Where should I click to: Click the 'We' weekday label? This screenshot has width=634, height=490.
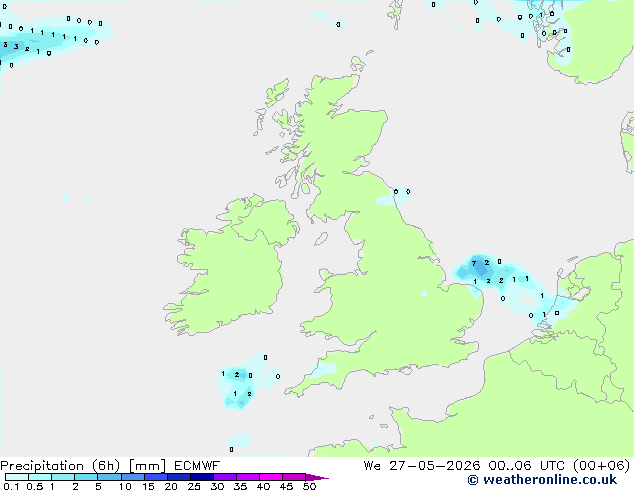click(x=372, y=466)
